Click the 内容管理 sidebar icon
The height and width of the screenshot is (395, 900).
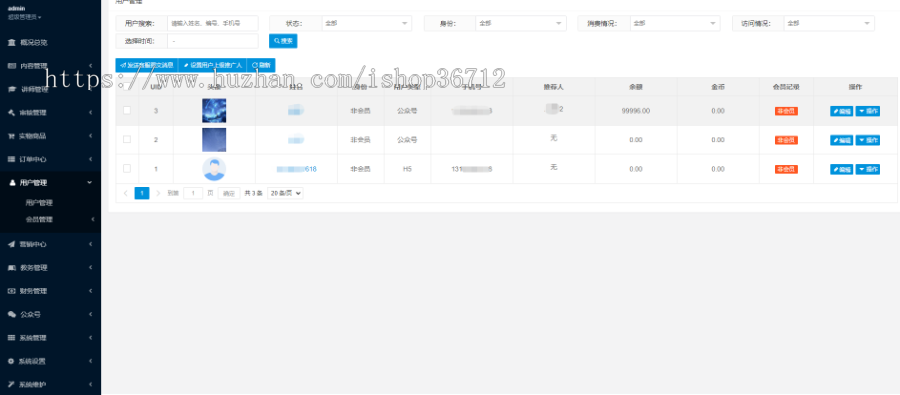[11, 66]
